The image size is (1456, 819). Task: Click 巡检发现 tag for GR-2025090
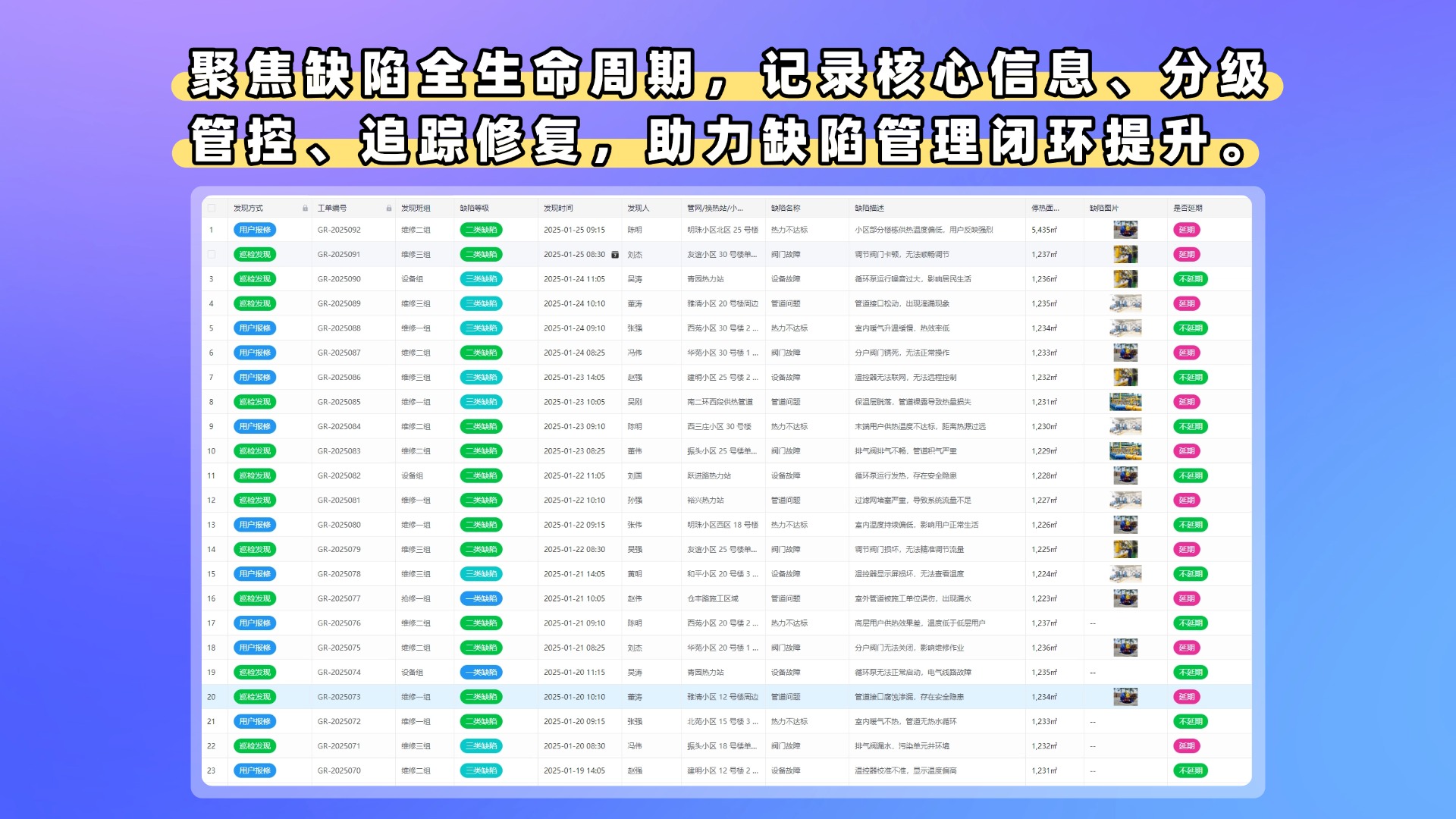point(255,279)
